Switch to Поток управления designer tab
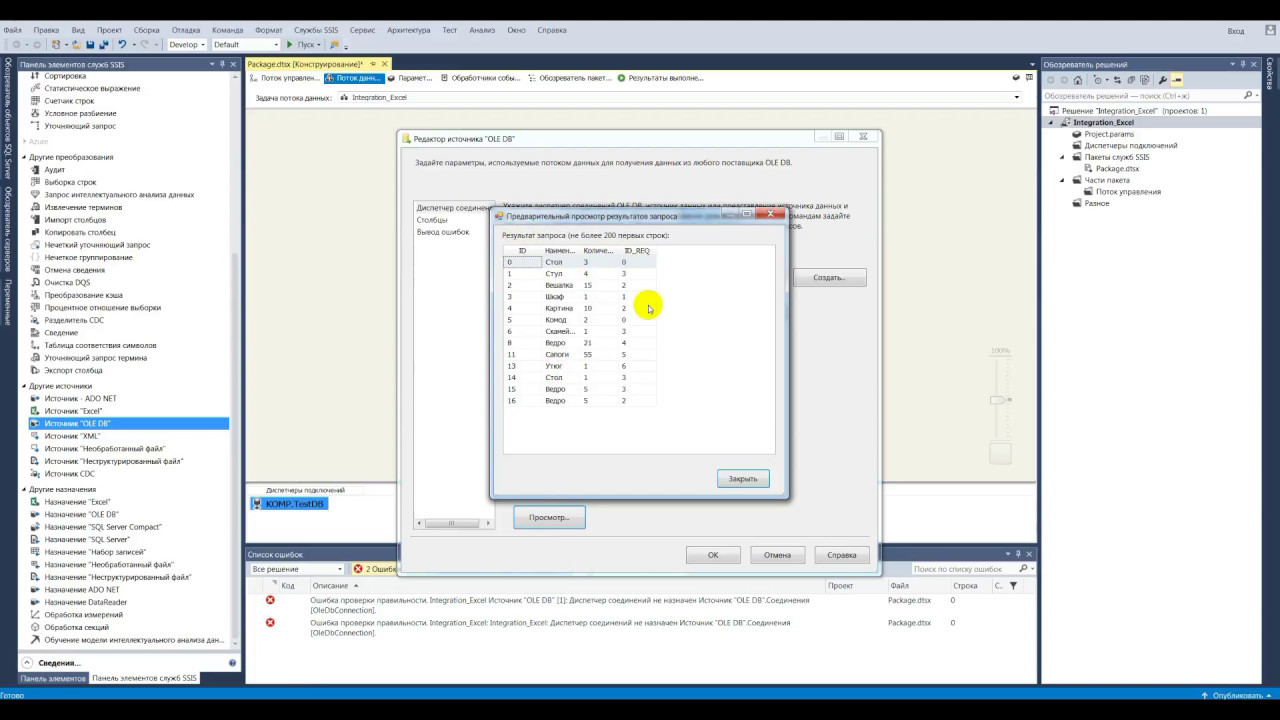The height and width of the screenshot is (720, 1280). (285, 78)
